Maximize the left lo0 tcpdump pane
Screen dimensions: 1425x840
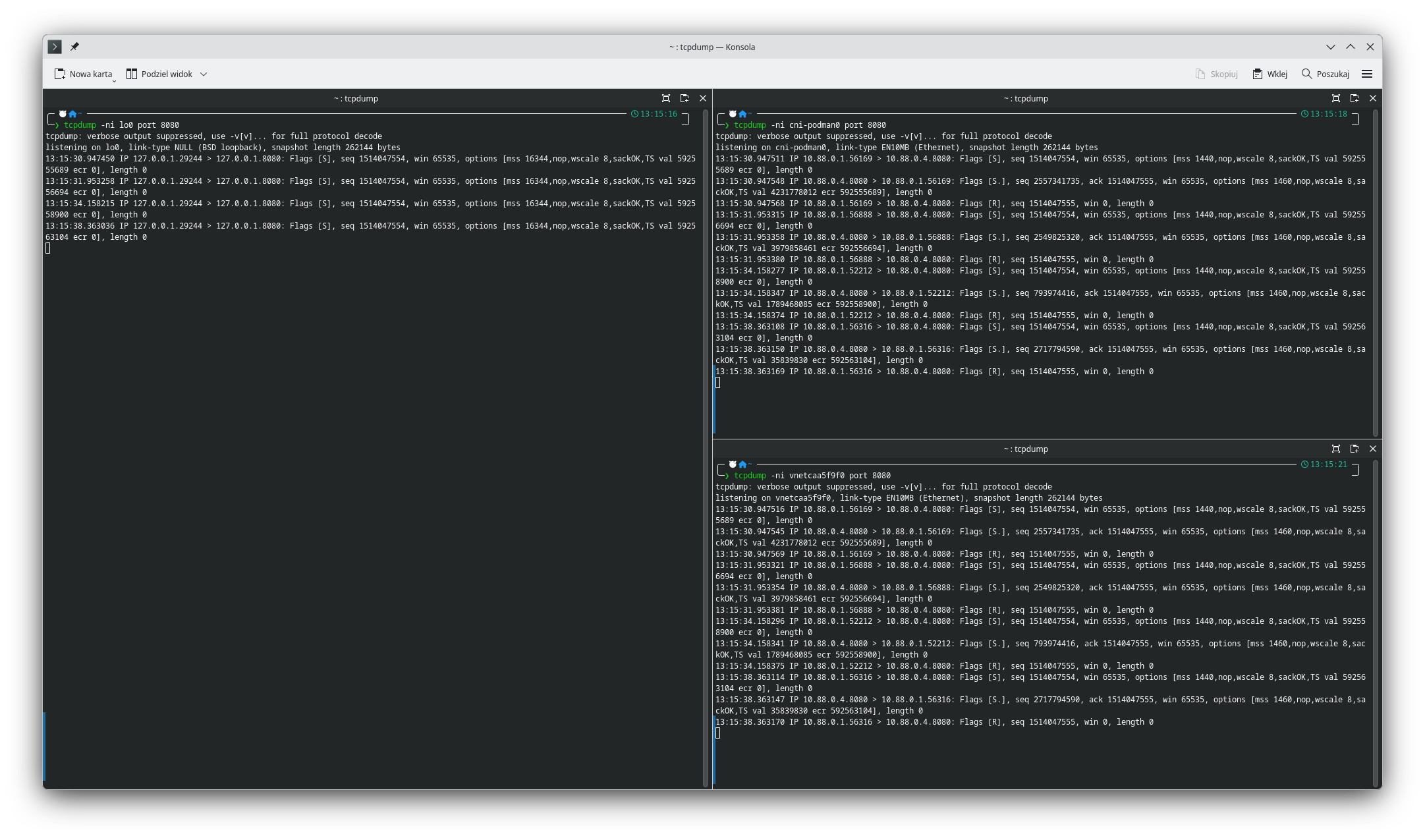click(666, 98)
